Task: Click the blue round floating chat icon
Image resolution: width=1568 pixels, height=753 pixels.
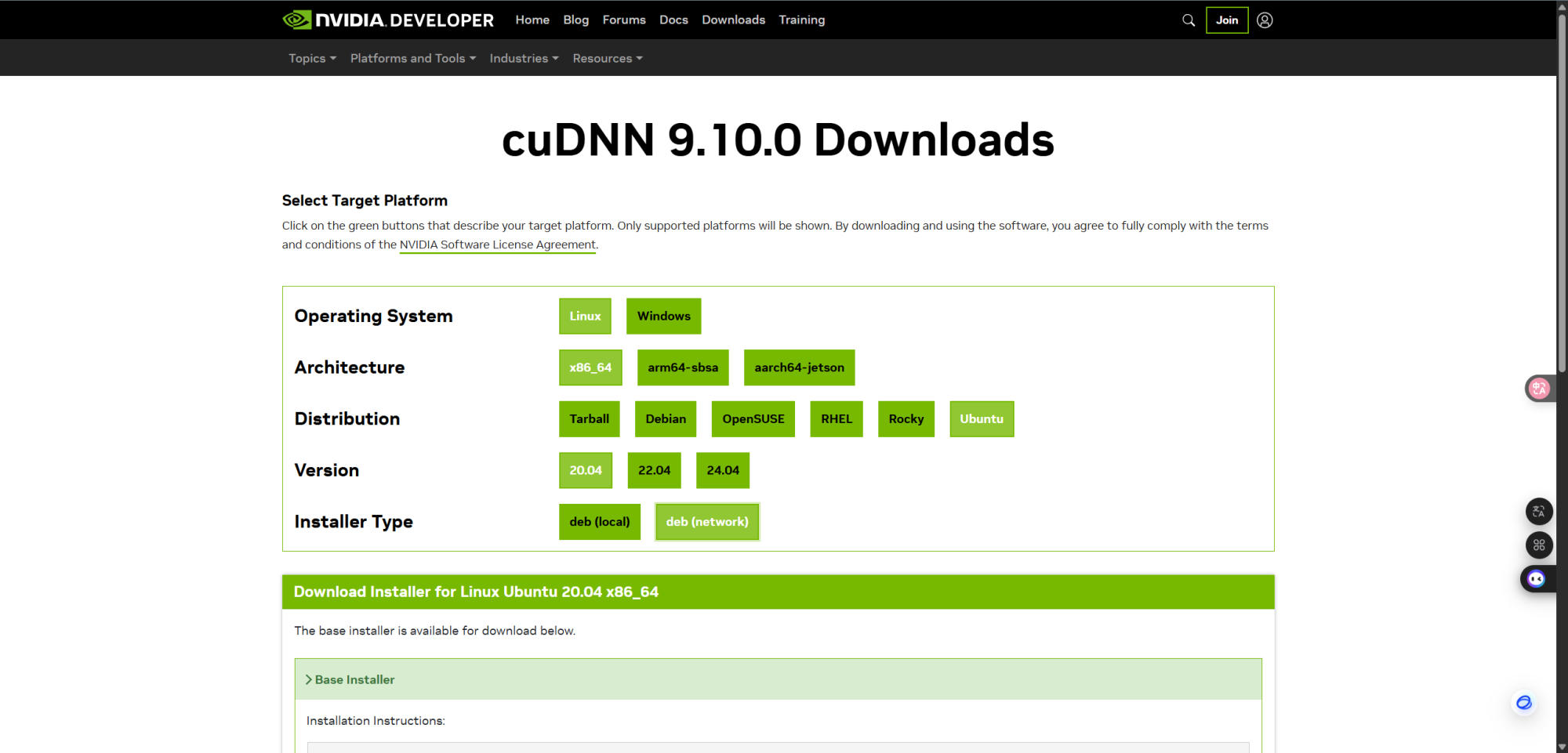Action: pyautogui.click(x=1523, y=702)
